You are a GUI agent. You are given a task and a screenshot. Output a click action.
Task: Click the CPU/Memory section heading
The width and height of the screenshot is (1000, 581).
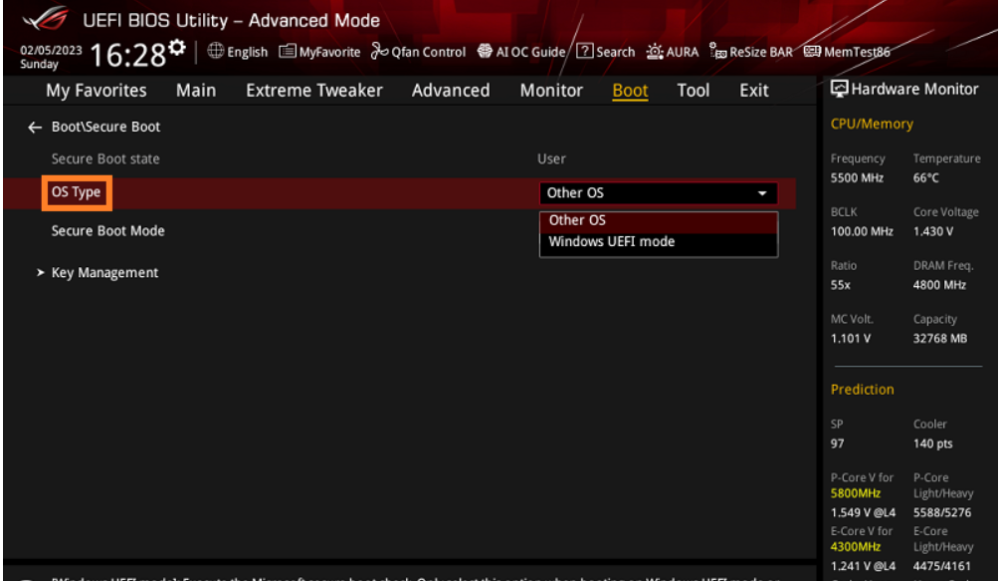click(872, 124)
